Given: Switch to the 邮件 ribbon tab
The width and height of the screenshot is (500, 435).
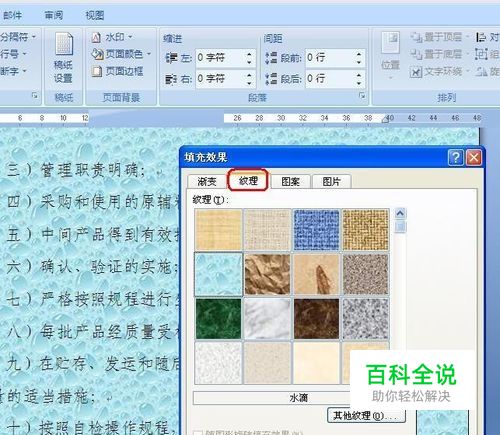Looking at the screenshot, I should pyautogui.click(x=12, y=15).
